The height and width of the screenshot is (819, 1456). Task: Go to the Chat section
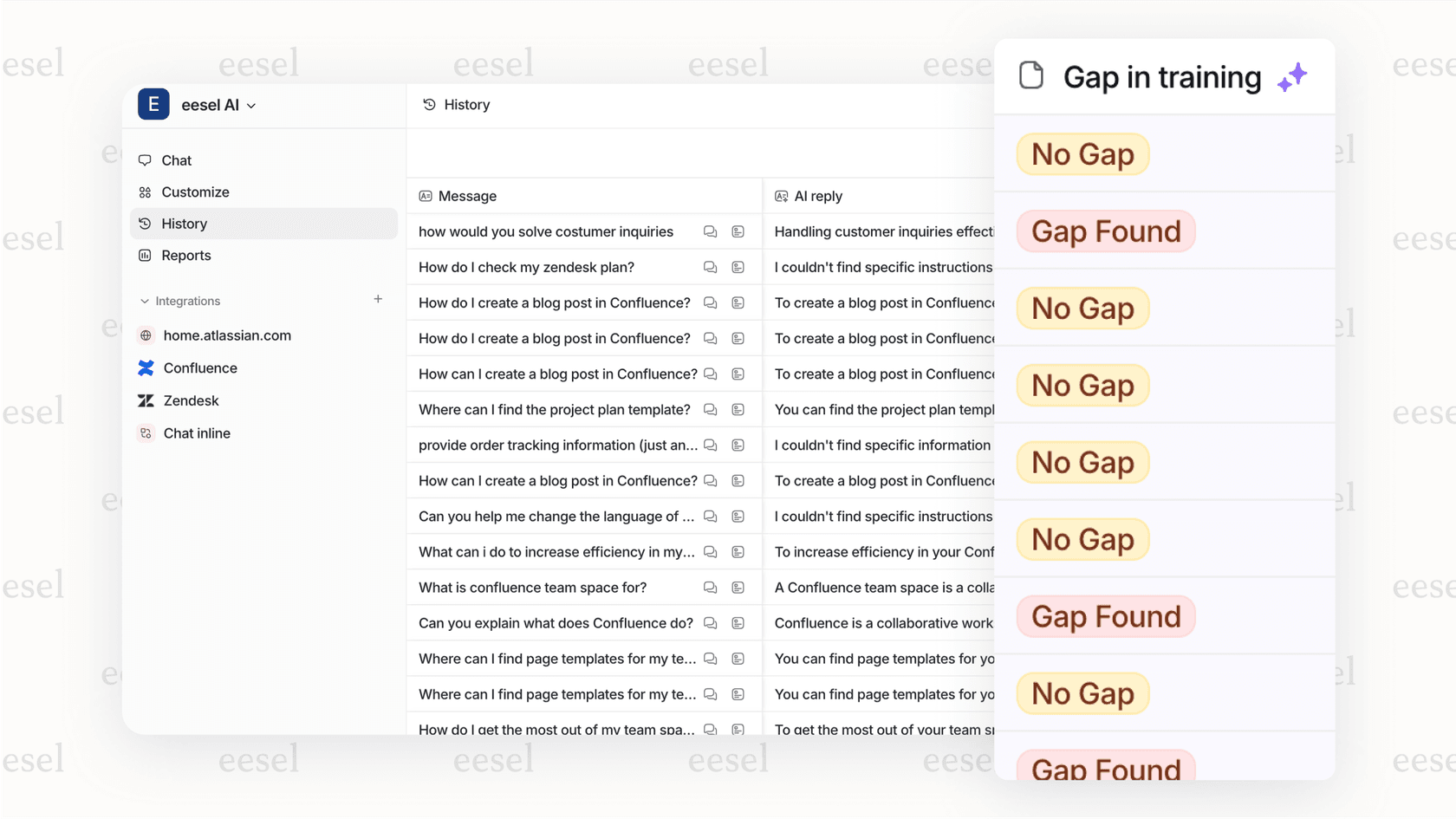[x=176, y=159]
